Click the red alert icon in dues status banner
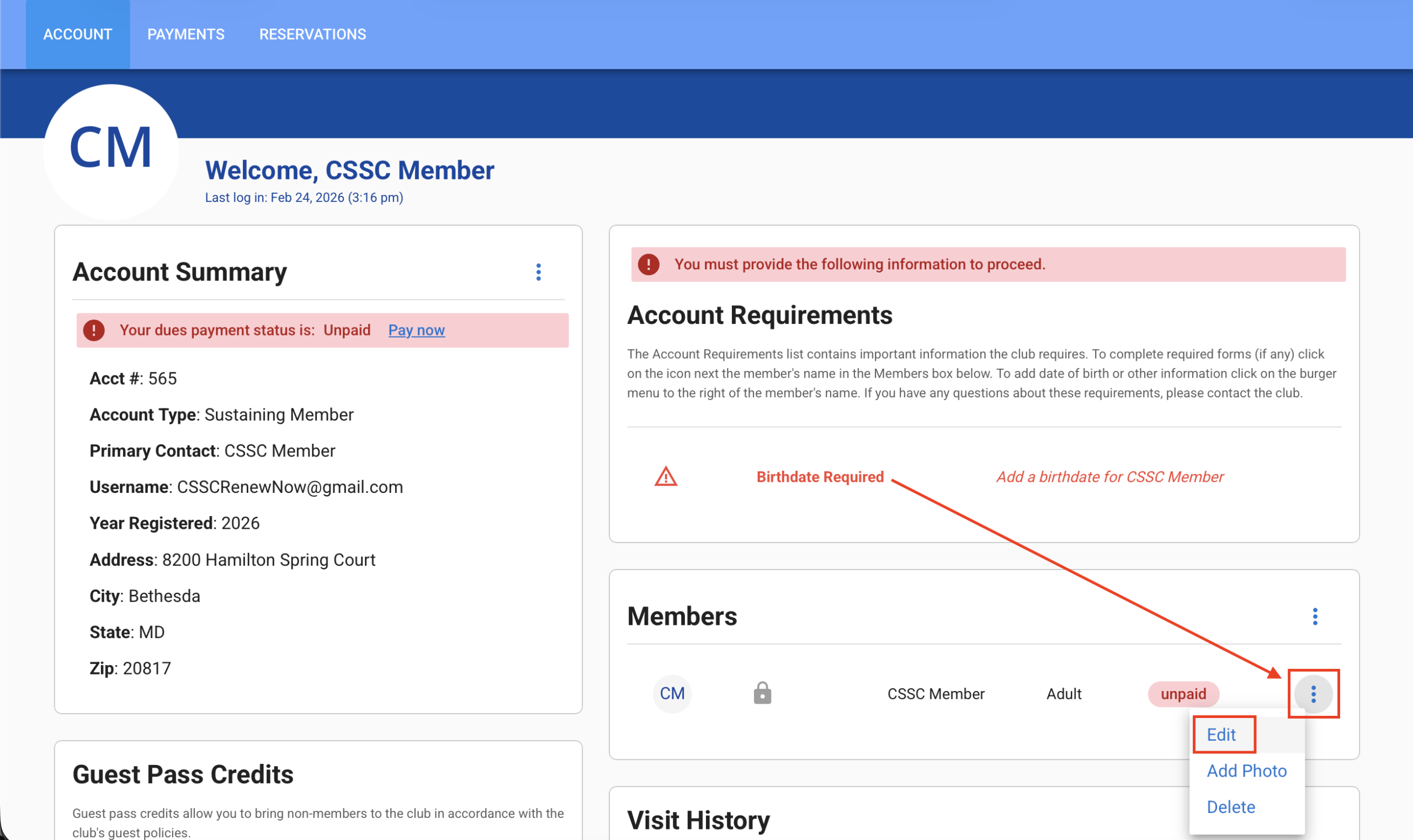 (x=94, y=330)
